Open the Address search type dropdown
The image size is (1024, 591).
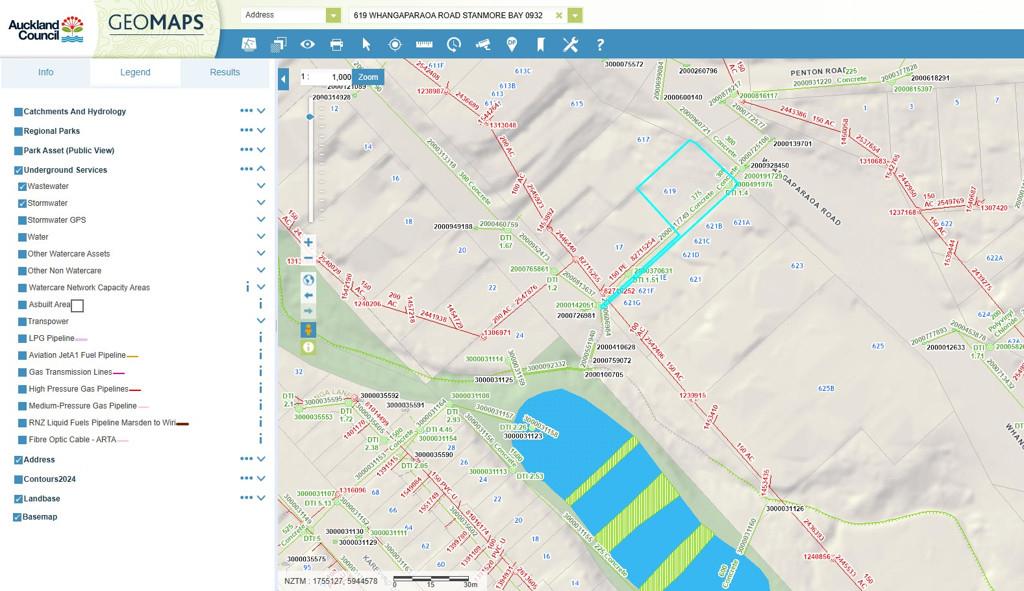point(333,15)
